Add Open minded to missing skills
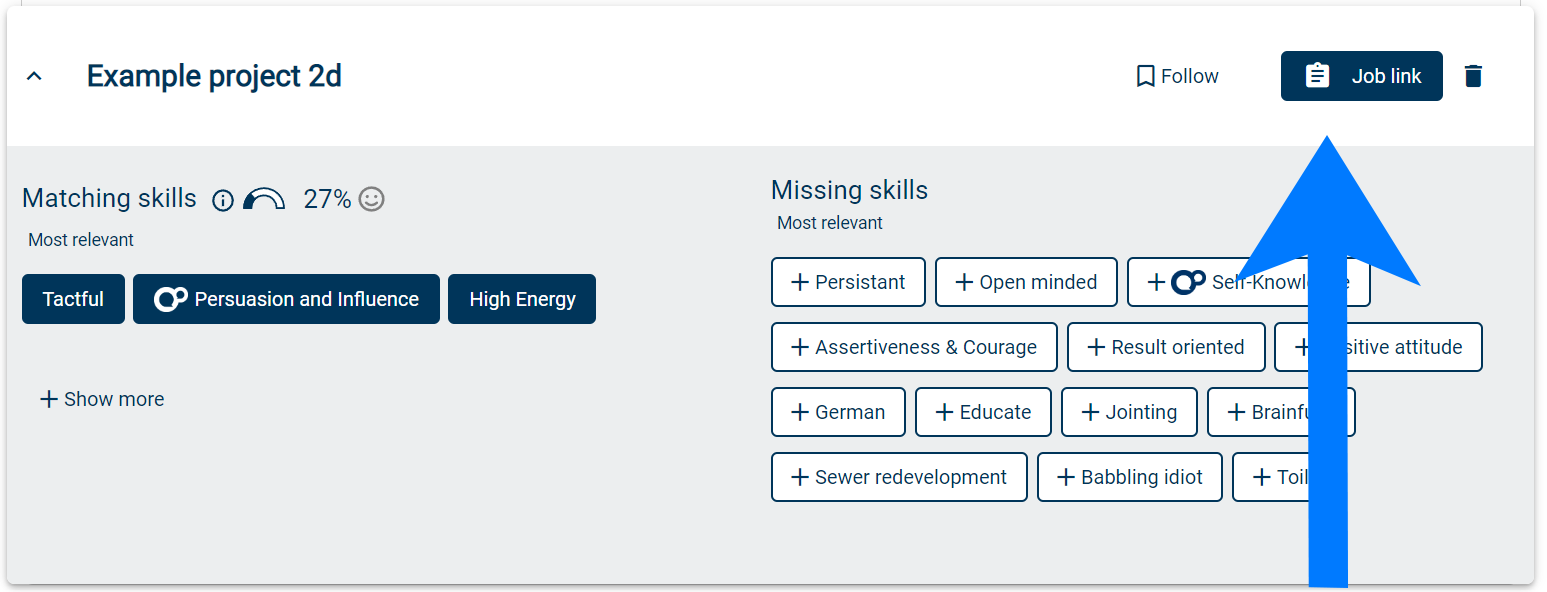The image size is (1547, 592). pos(1026,282)
